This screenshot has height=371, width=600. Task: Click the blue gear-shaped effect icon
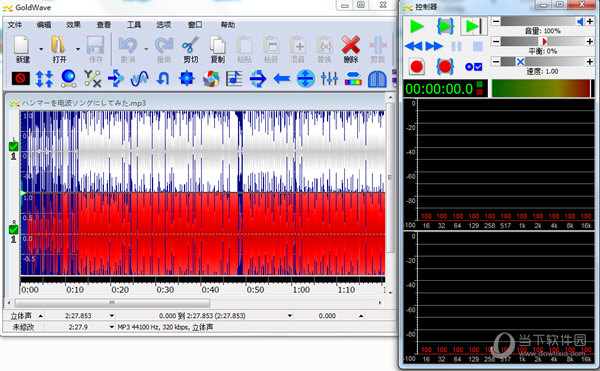click(187, 79)
